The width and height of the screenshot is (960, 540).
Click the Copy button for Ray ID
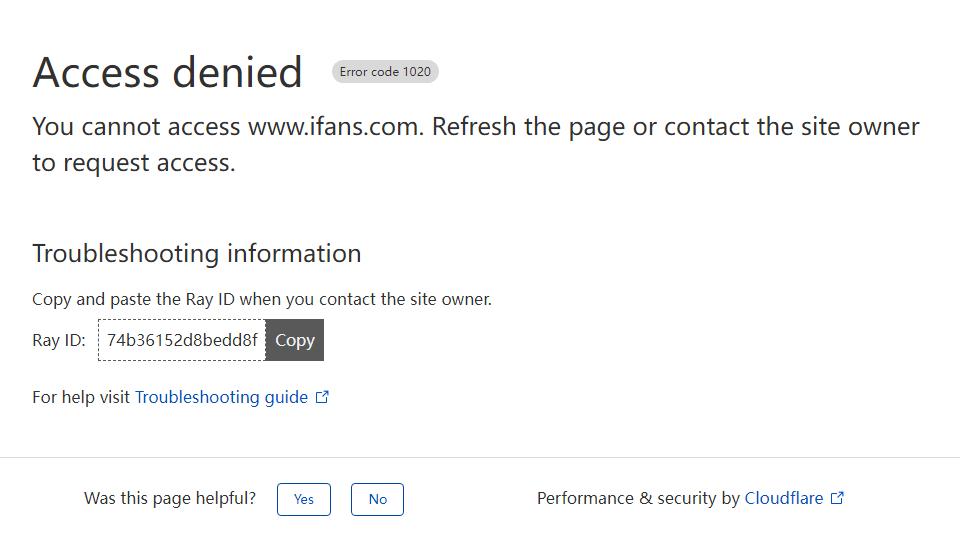[294, 340]
